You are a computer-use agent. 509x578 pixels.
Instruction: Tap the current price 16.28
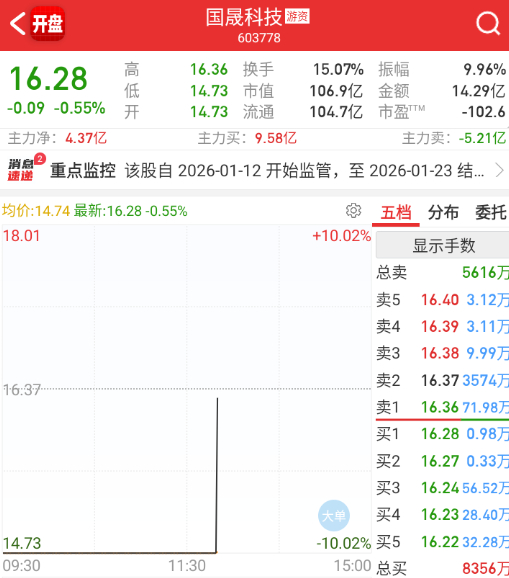[x=48, y=79]
